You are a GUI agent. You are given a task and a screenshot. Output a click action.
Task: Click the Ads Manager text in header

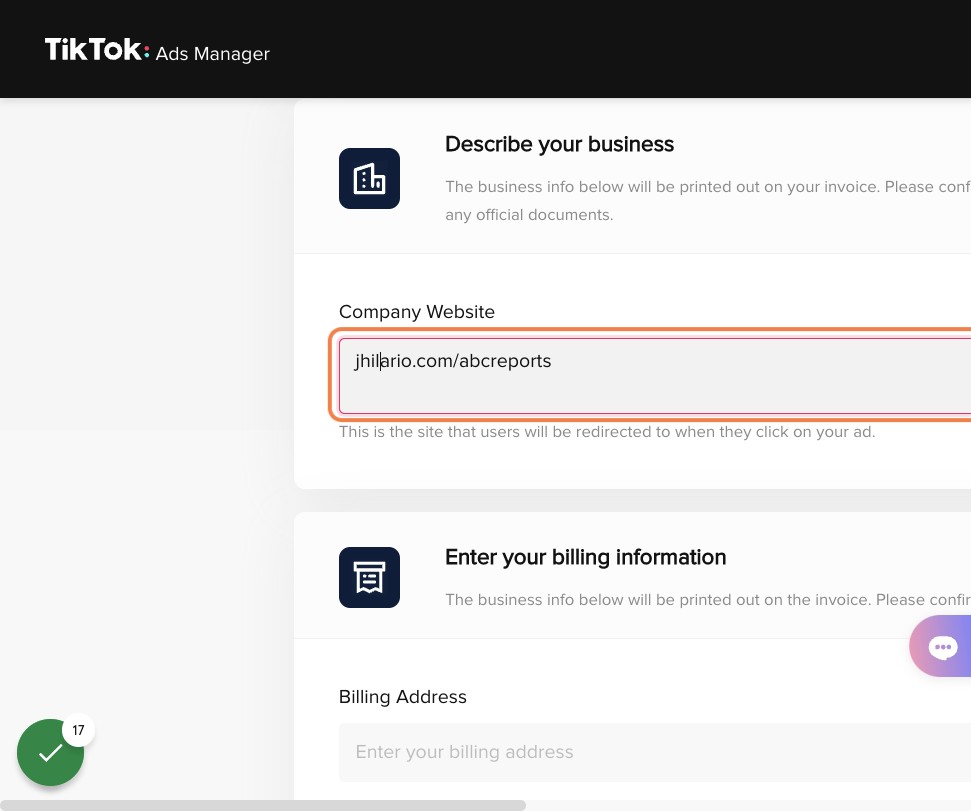click(x=212, y=54)
